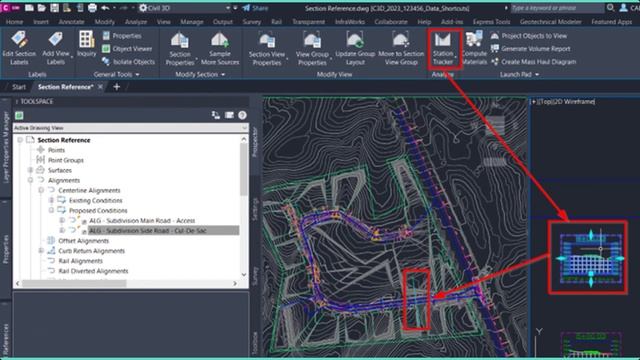Open the Add View Labels tool
This screenshot has height=360, width=640.
tap(56, 48)
